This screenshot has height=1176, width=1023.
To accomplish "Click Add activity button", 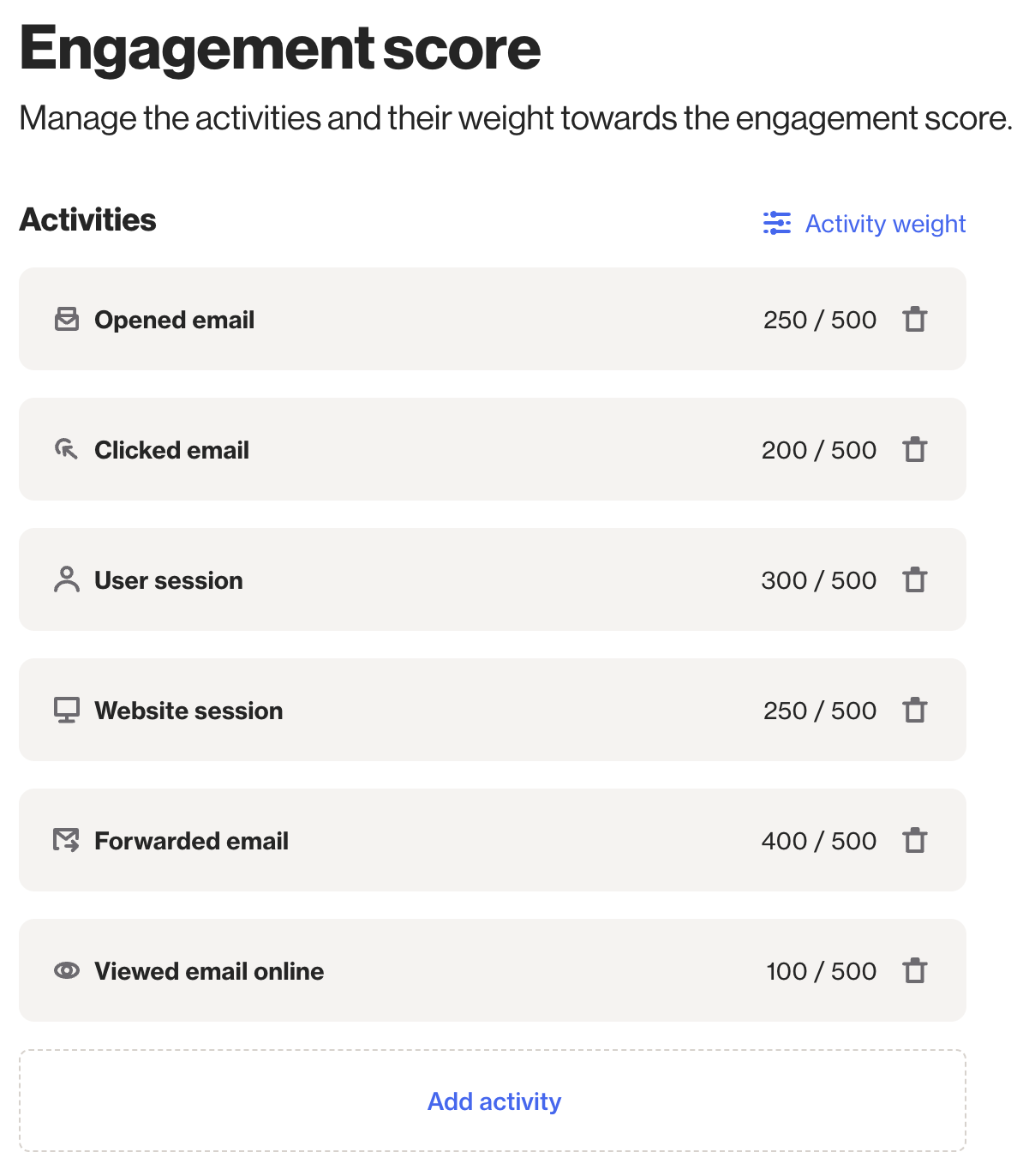I will coord(493,1101).
